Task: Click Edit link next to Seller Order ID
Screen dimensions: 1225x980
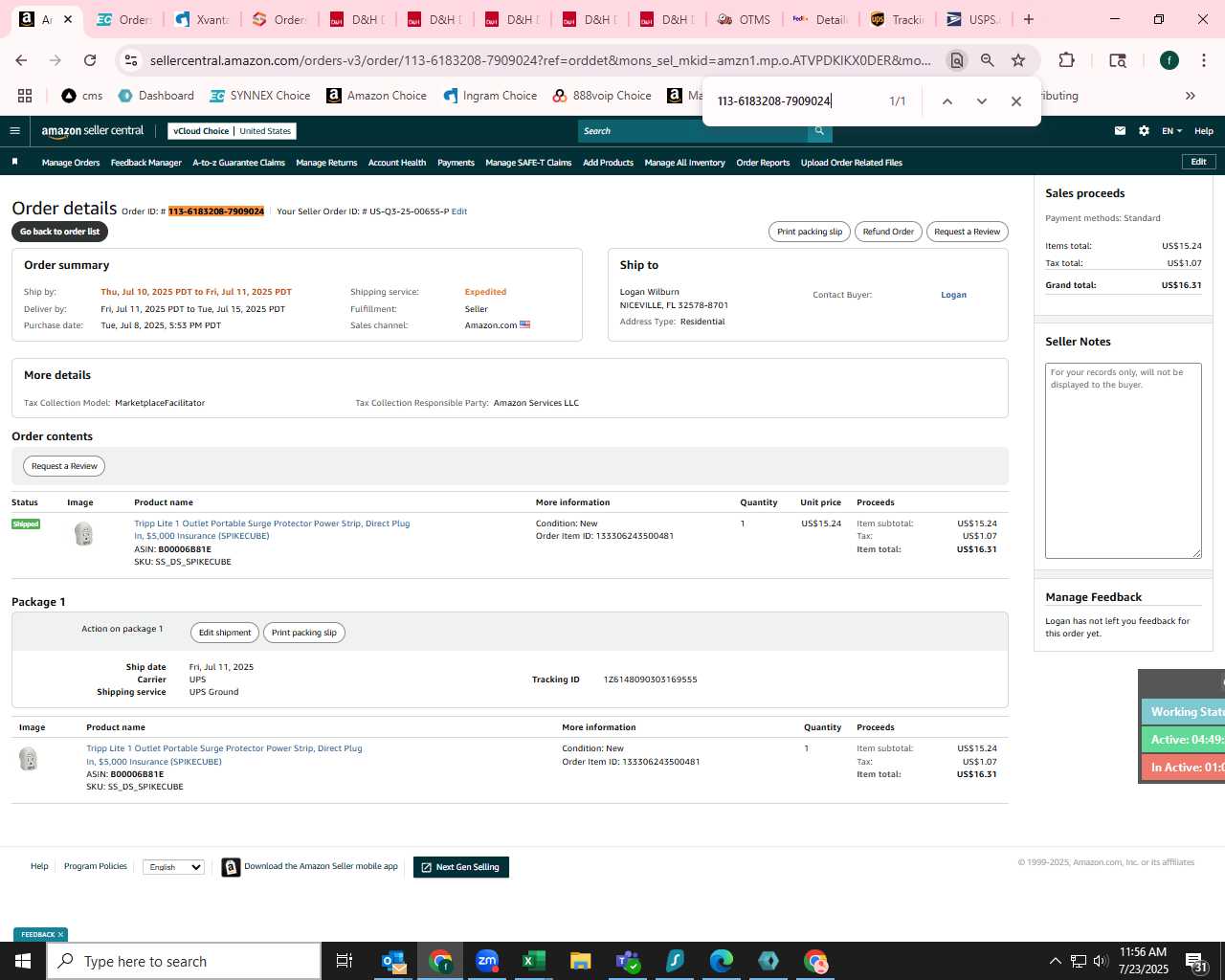Action: coord(459,212)
